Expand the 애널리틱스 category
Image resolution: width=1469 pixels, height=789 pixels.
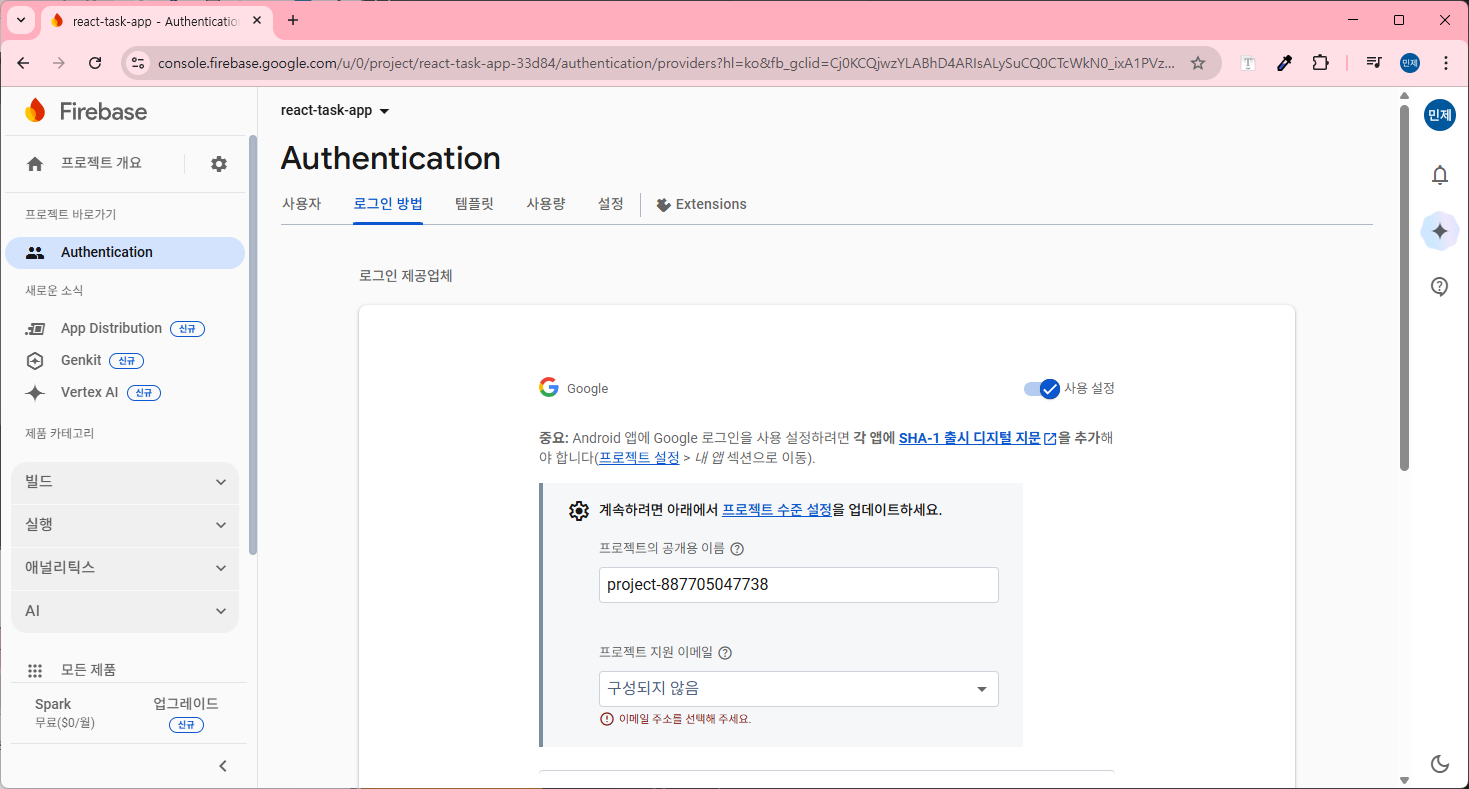(x=125, y=568)
